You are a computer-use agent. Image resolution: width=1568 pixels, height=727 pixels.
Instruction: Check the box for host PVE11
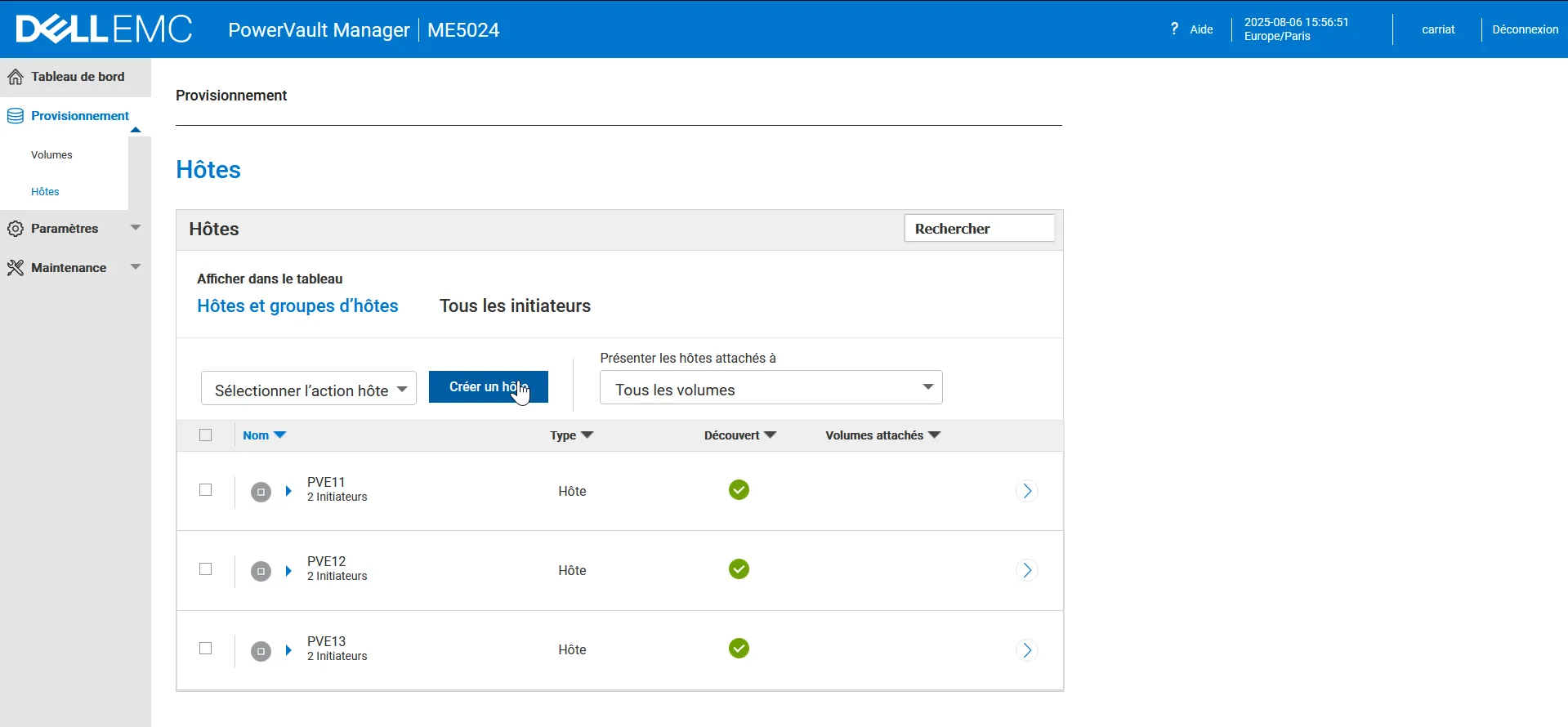point(206,490)
